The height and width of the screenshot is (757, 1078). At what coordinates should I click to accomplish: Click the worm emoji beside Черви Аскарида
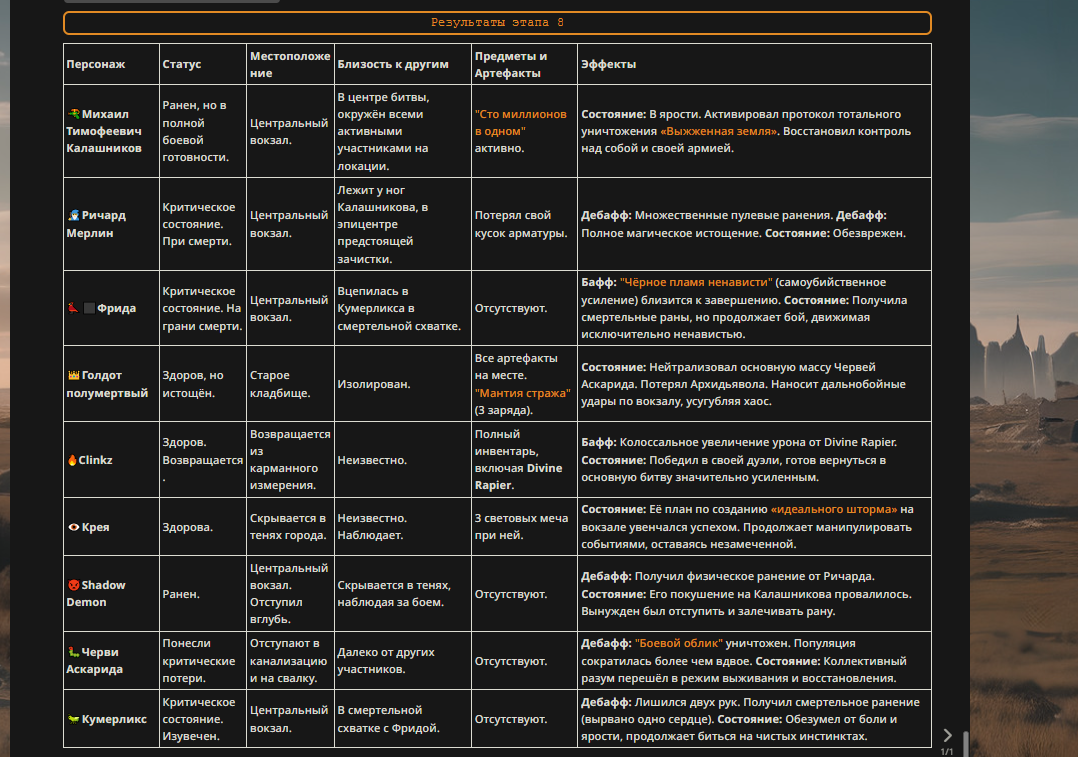pyautogui.click(x=74, y=652)
